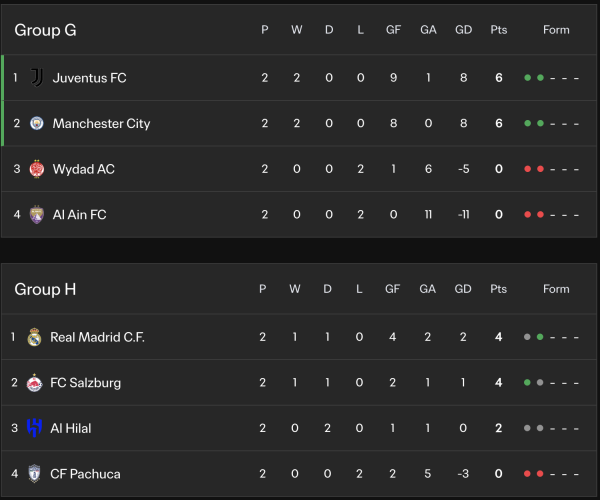600x500 pixels.
Task: Click the Wydad AC crest icon
Action: click(37, 169)
